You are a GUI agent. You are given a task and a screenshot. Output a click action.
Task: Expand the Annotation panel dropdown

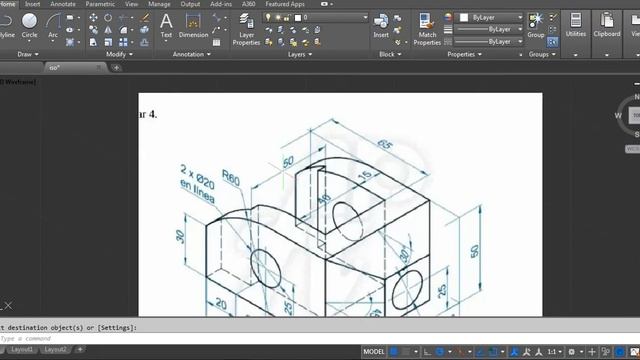(192, 54)
